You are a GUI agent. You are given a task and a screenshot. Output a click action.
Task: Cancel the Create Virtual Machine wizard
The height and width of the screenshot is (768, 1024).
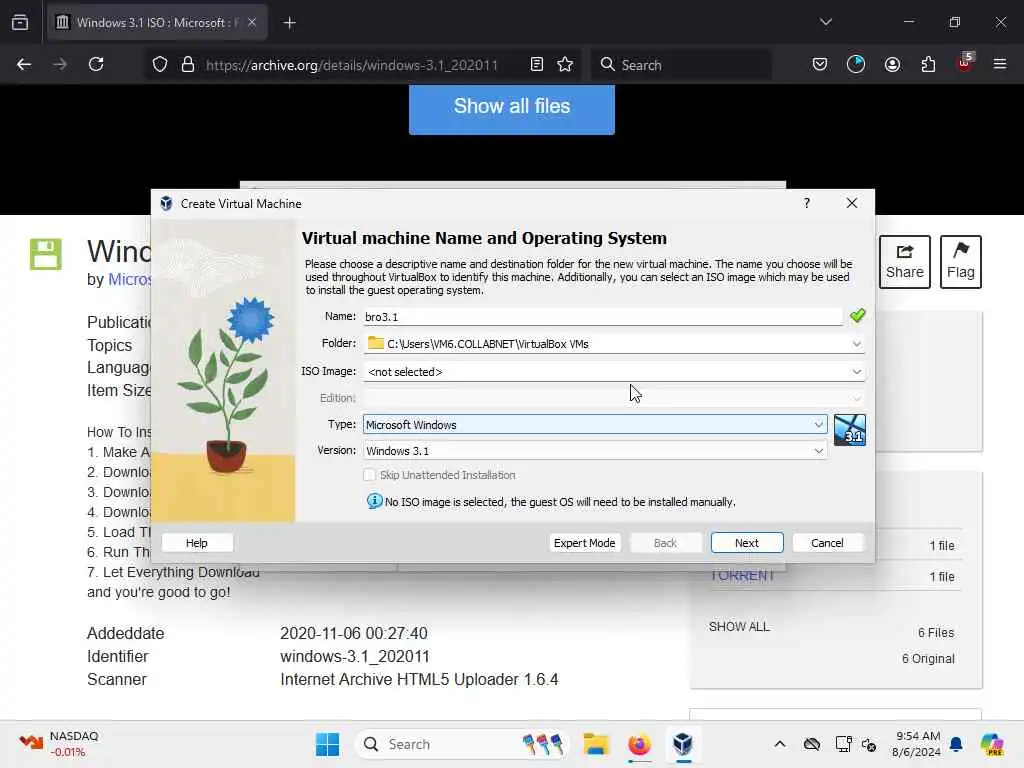pyautogui.click(x=827, y=543)
